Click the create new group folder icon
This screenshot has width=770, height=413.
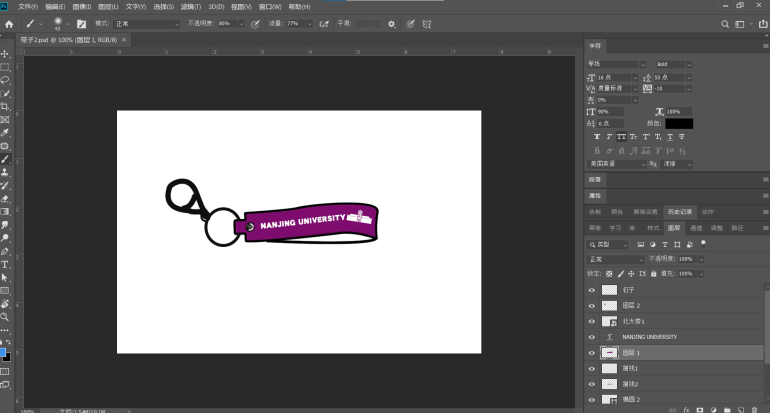point(727,410)
